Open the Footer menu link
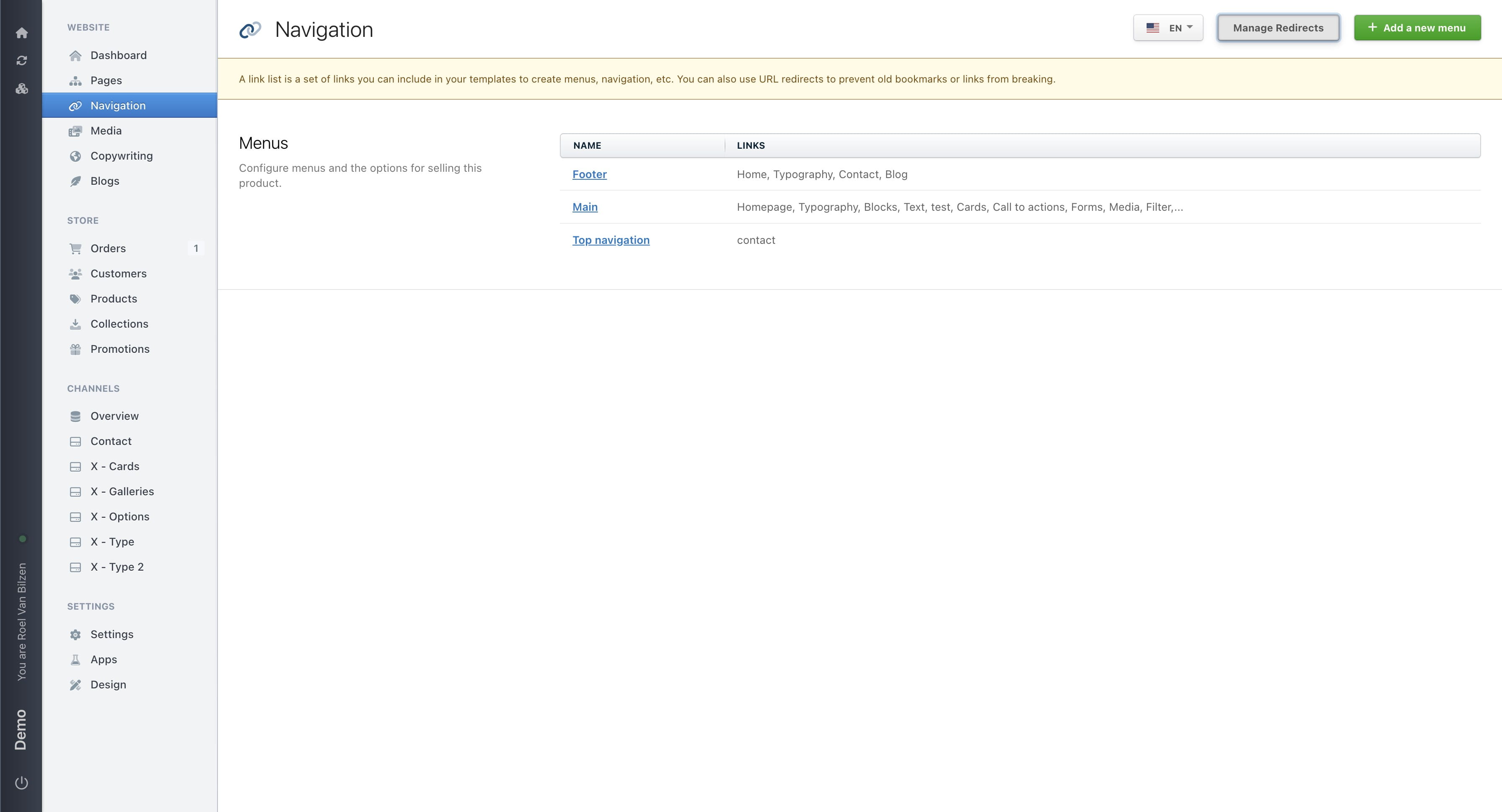 pyautogui.click(x=589, y=174)
